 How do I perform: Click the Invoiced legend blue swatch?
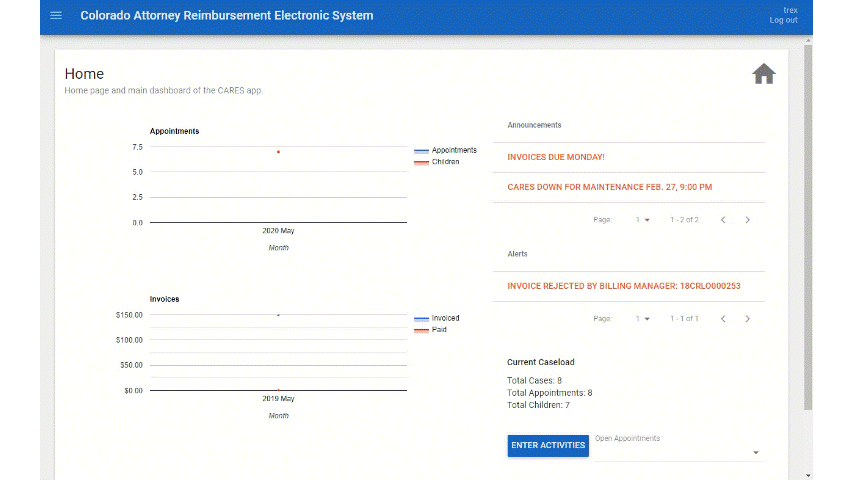click(421, 318)
